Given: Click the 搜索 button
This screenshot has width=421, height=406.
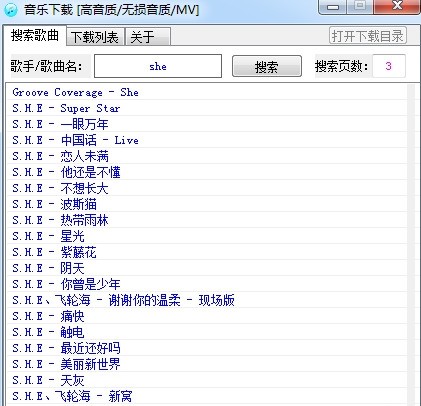Looking at the screenshot, I should pyautogui.click(x=267, y=66).
